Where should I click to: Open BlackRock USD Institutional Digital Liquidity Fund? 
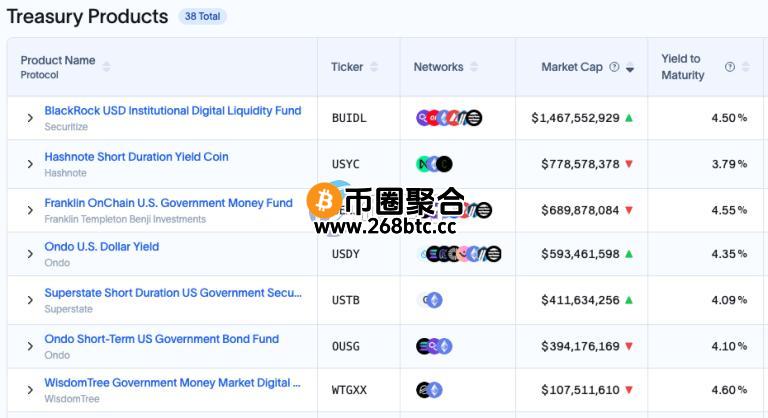point(172,111)
